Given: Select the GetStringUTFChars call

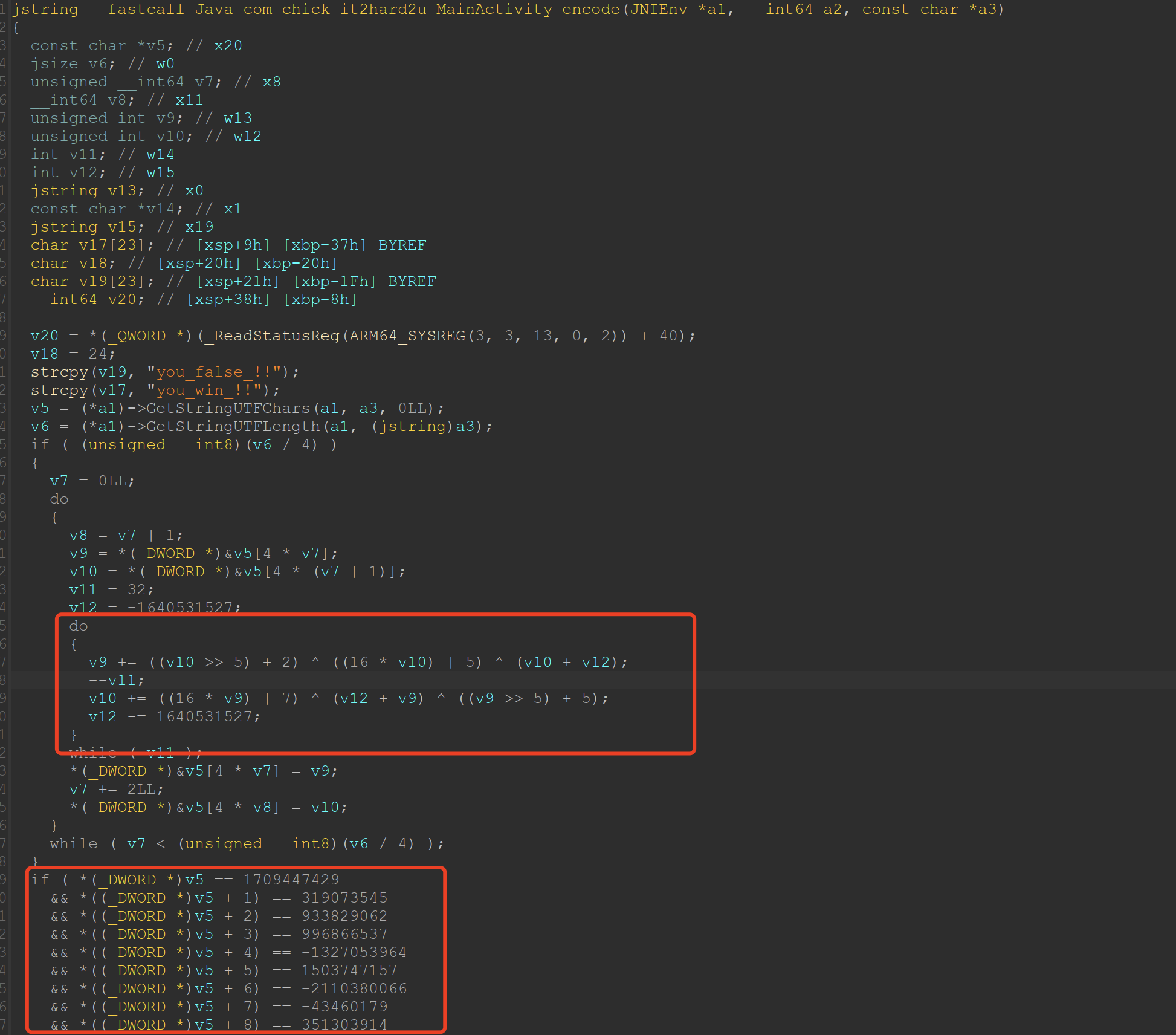Looking at the screenshot, I should pos(228,409).
